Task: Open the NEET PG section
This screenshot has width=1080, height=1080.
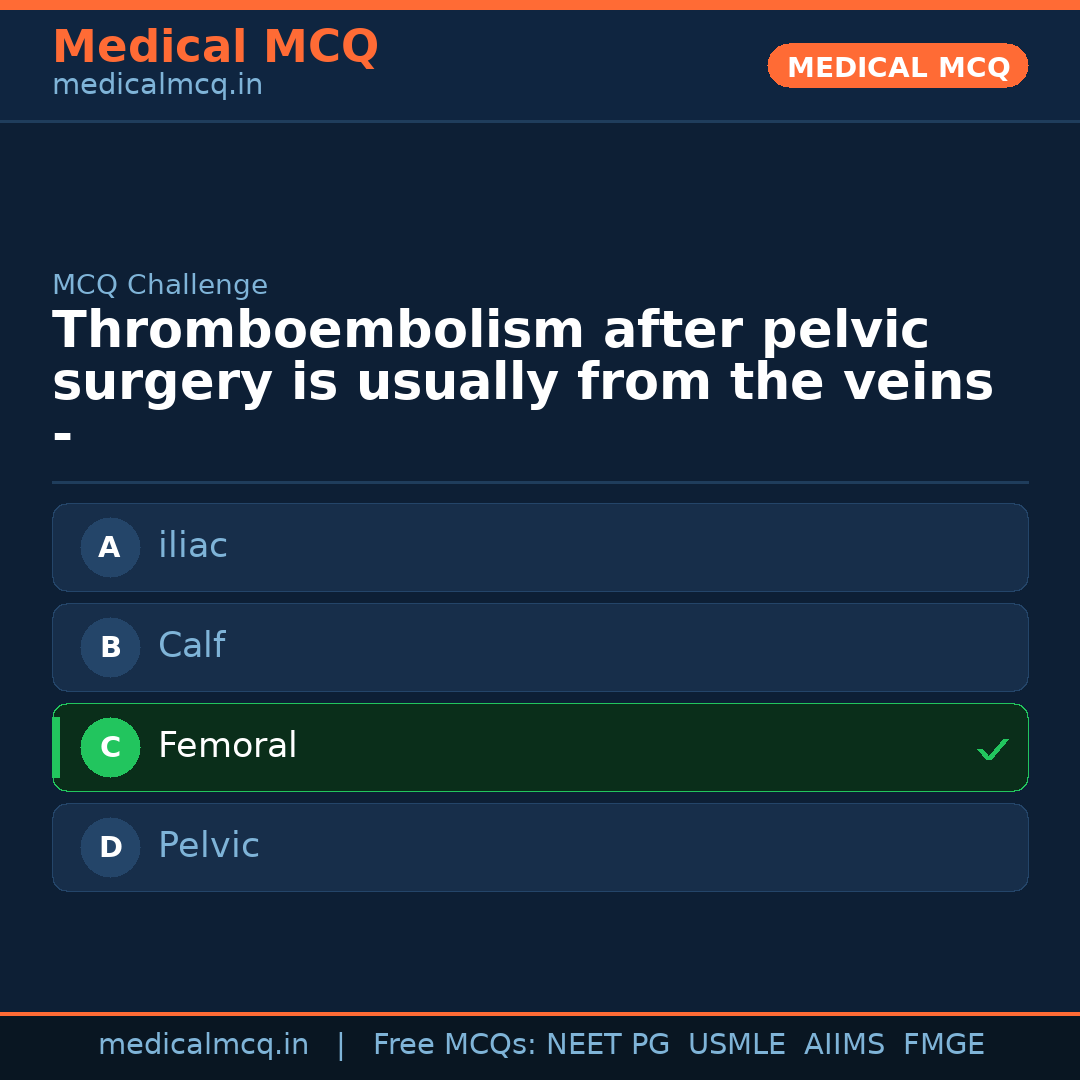Action: (607, 1043)
